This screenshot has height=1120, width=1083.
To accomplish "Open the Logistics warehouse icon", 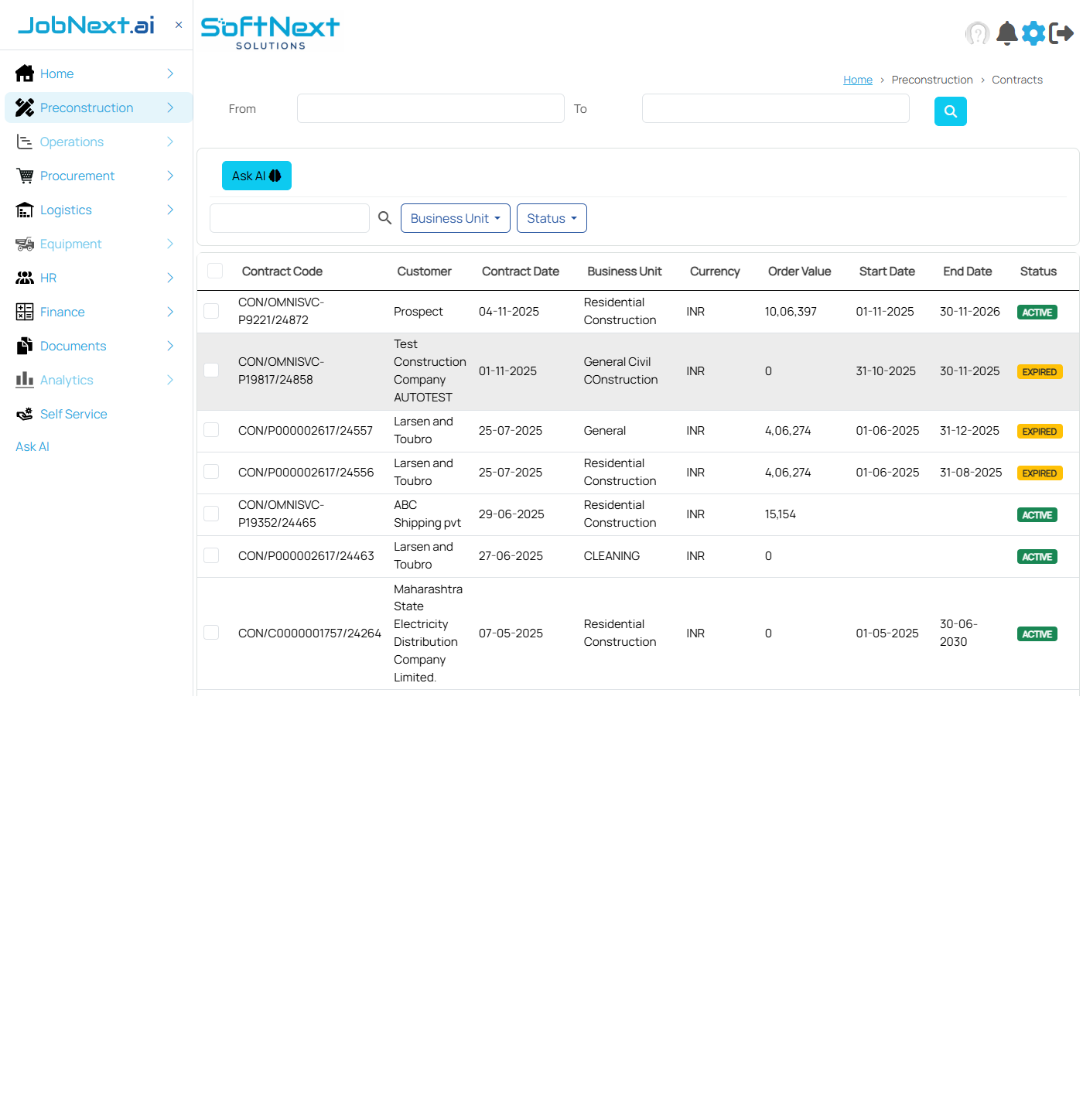I will 24,210.
